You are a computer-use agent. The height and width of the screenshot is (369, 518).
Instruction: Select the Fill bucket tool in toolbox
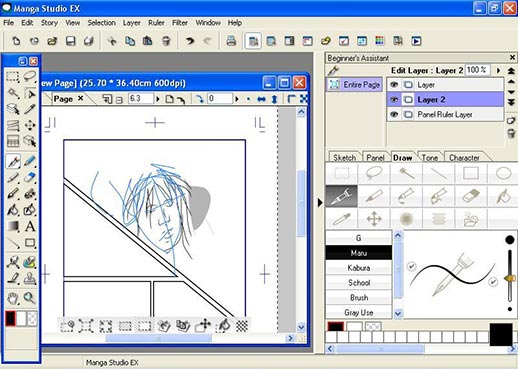click(13, 210)
